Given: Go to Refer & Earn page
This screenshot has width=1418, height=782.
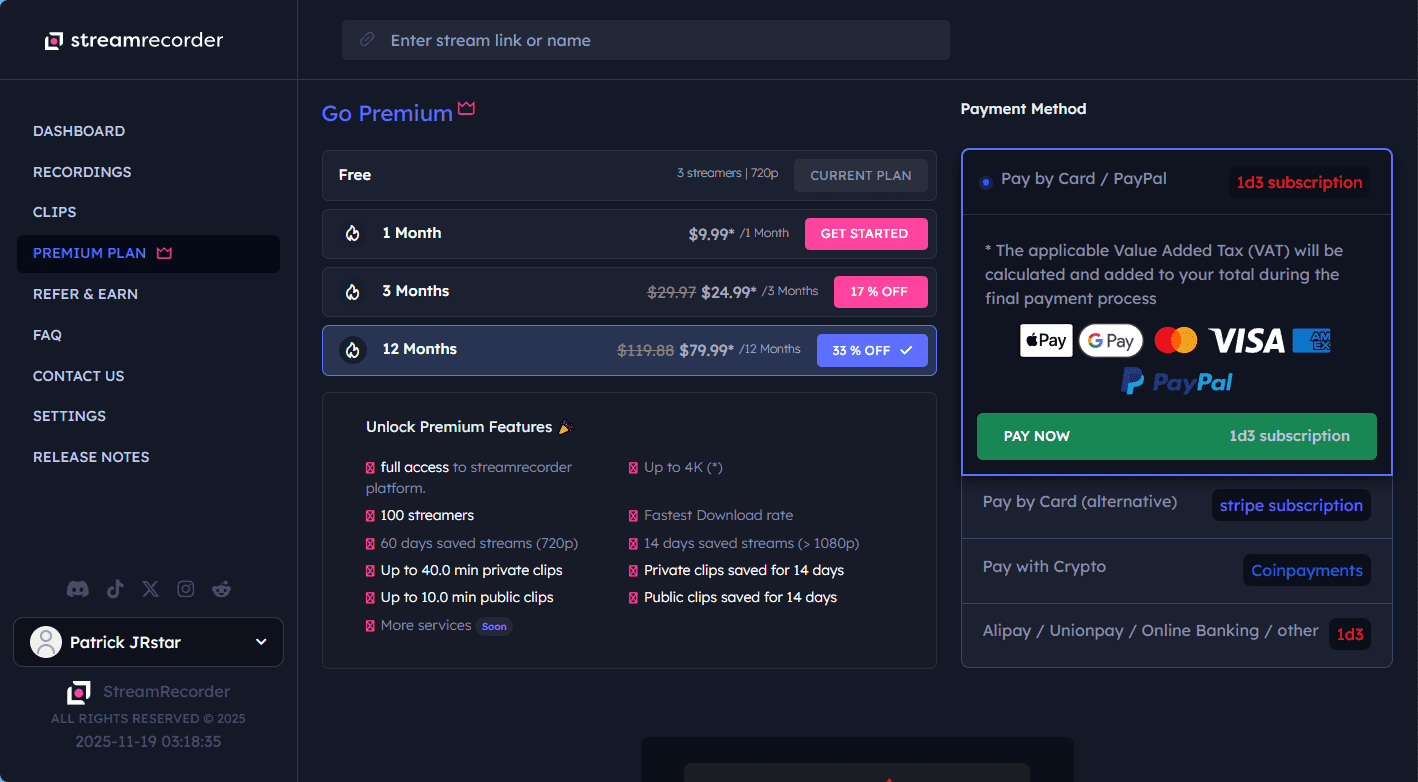Looking at the screenshot, I should (x=85, y=294).
